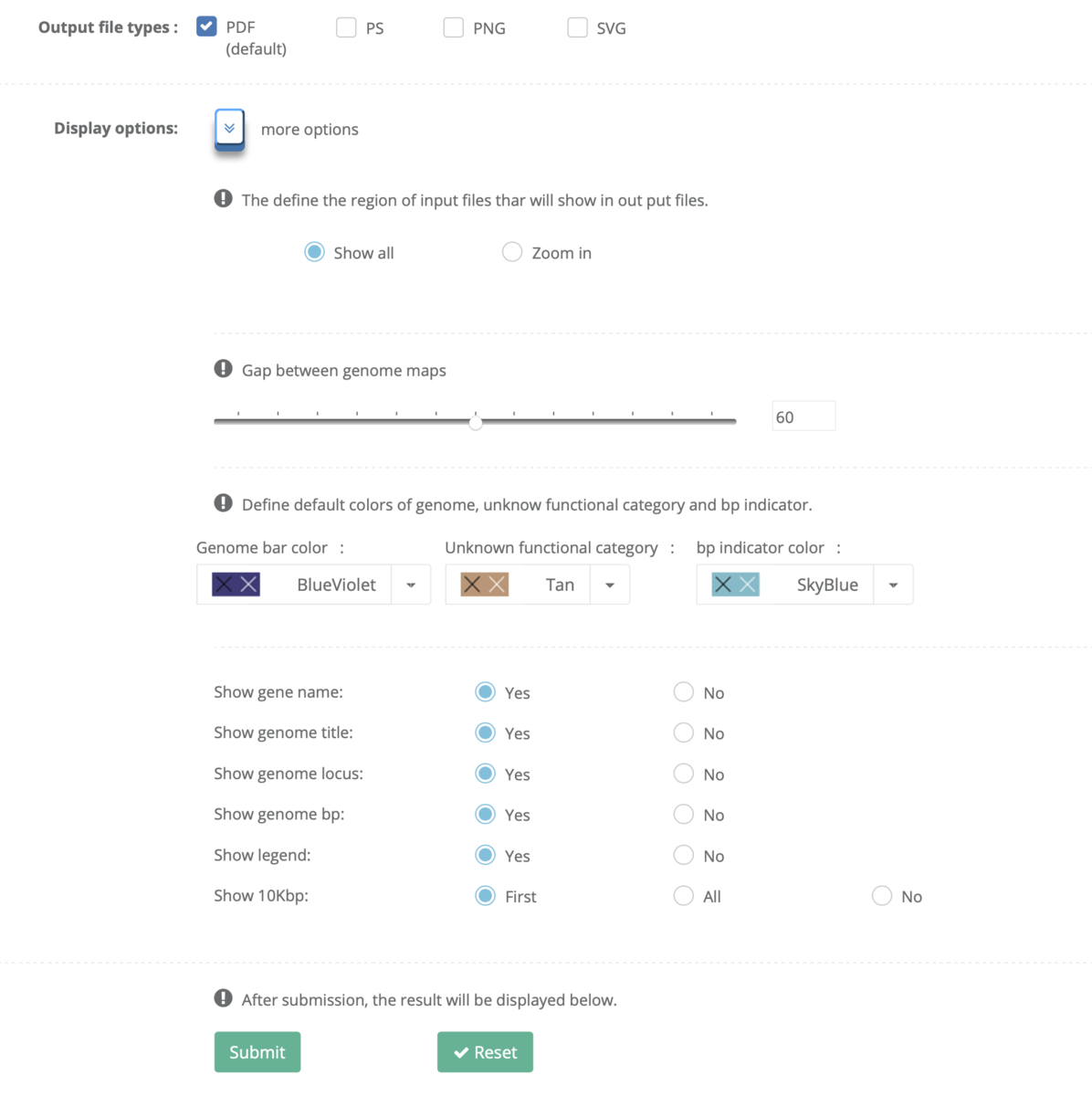Click the info icon beside region definition text
Image resolution: width=1092 pixels, height=1096 pixels.
tap(223, 199)
